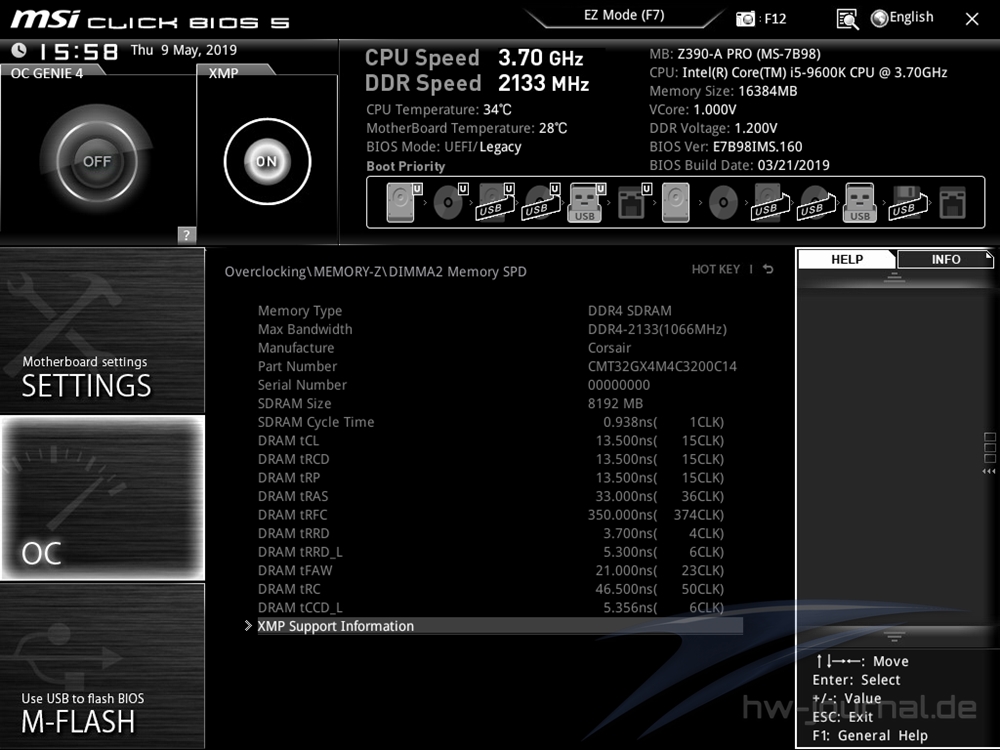Select the legacy network boot device
Viewport: 1000px width, 750px height.
[x=953, y=203]
